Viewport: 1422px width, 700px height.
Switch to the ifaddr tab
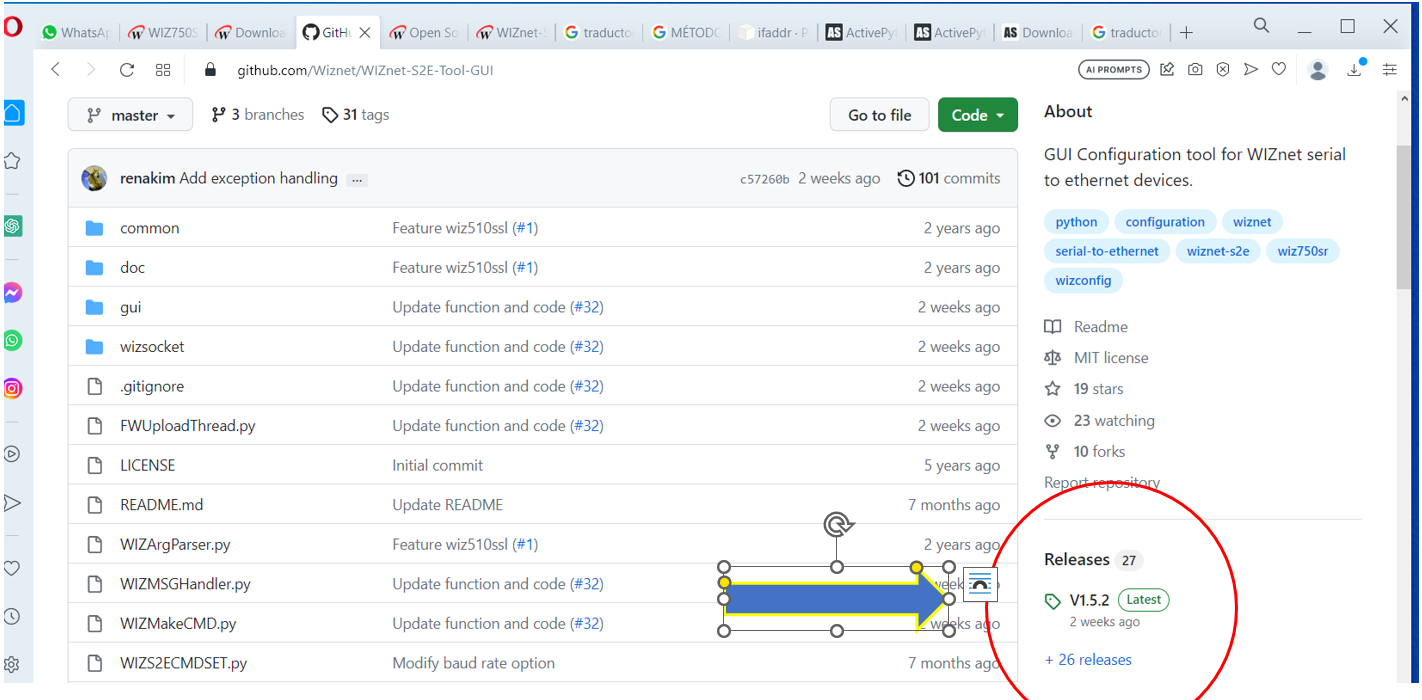[773, 33]
